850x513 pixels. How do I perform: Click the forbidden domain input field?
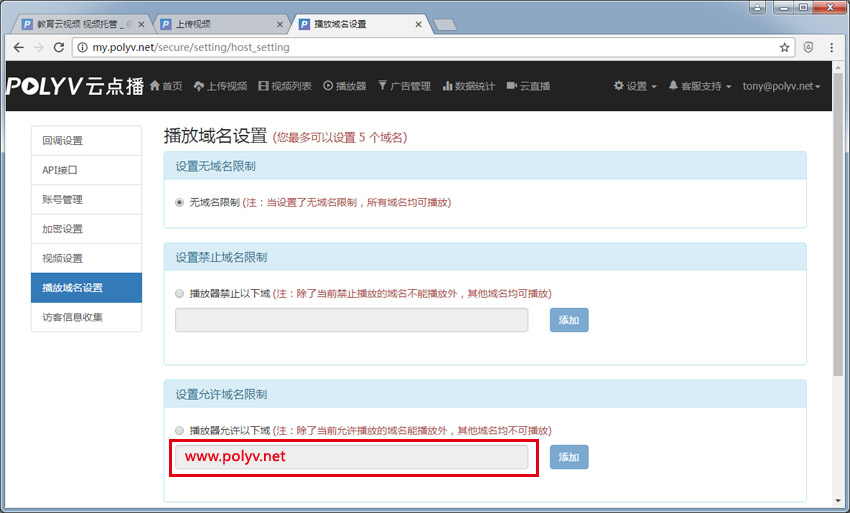(x=351, y=320)
